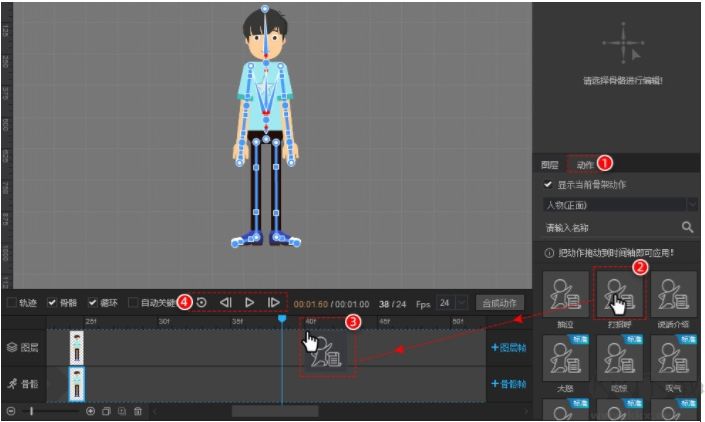Click the 合成动作 button

(499, 302)
